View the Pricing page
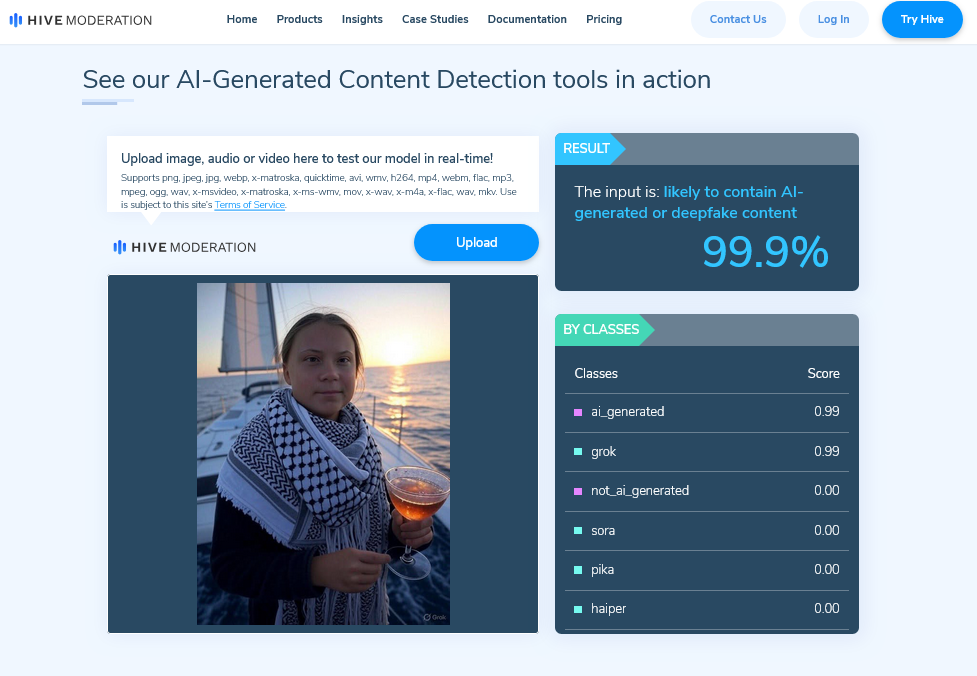The width and height of the screenshot is (977, 676). 604,19
